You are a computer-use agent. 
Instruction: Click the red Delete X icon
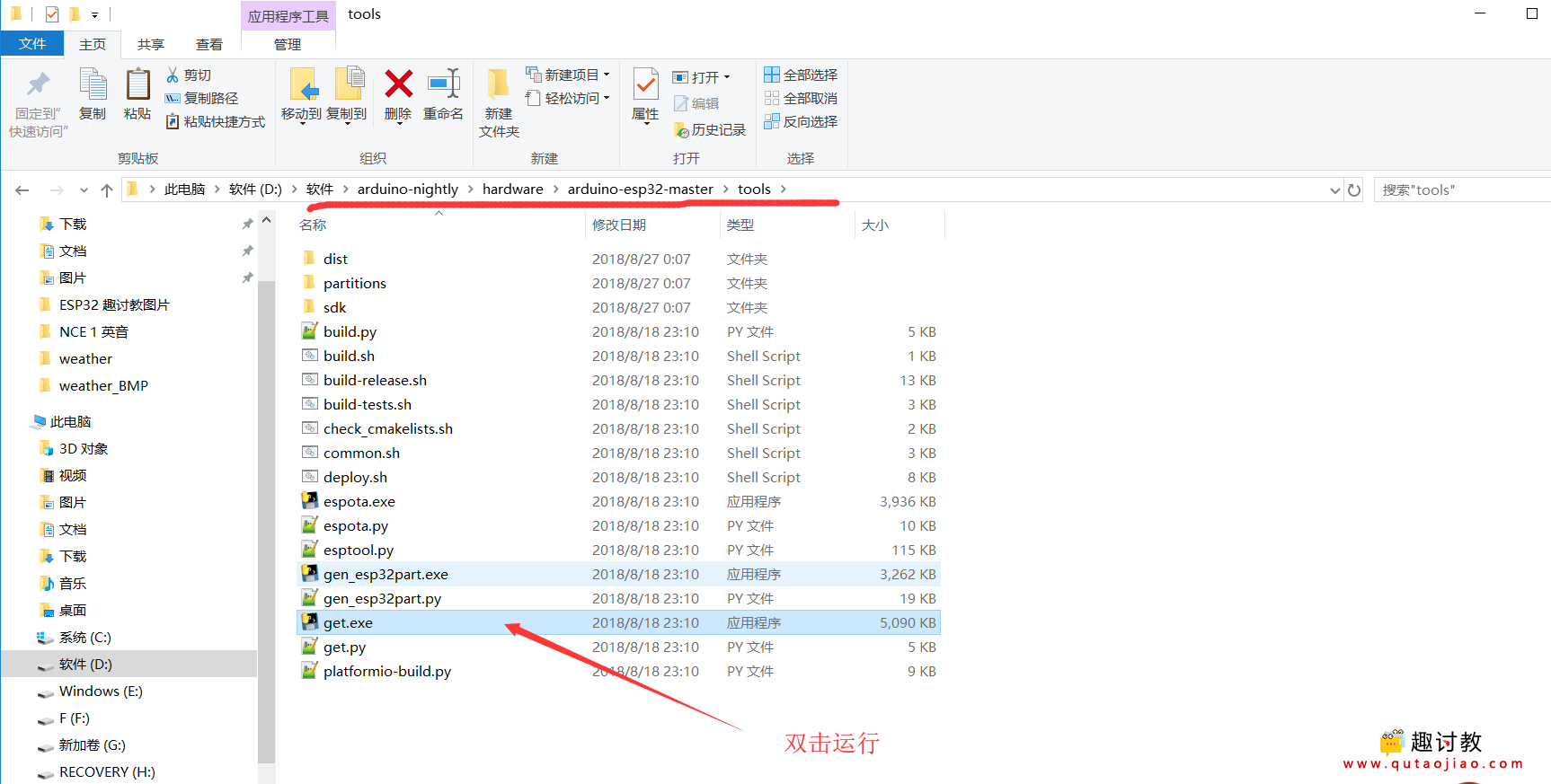click(398, 84)
